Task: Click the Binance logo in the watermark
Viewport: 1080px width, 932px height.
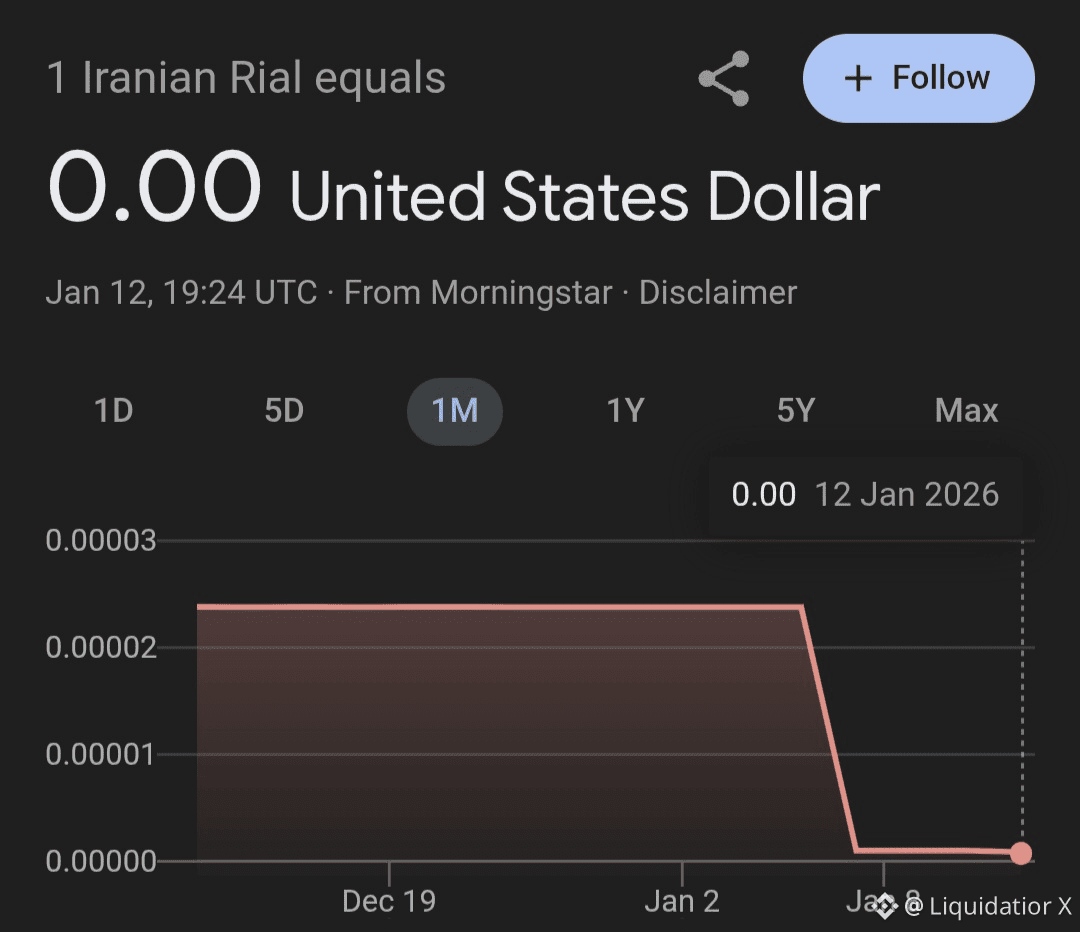Action: pos(884,906)
